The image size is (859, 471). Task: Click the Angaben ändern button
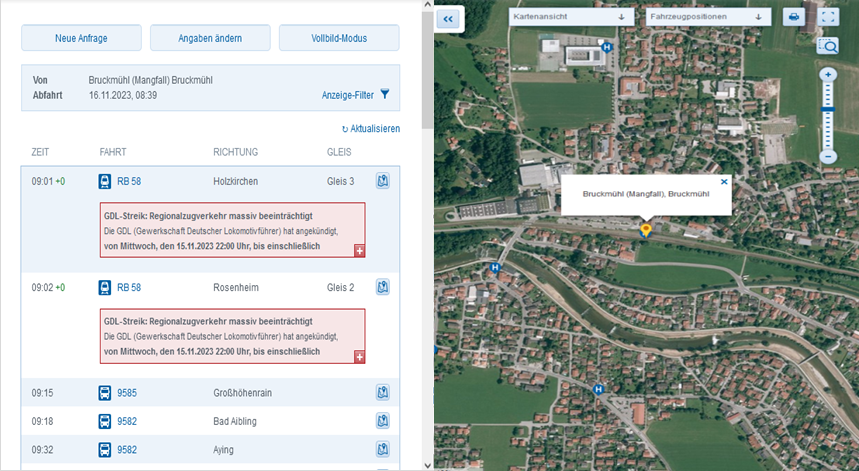pos(210,38)
